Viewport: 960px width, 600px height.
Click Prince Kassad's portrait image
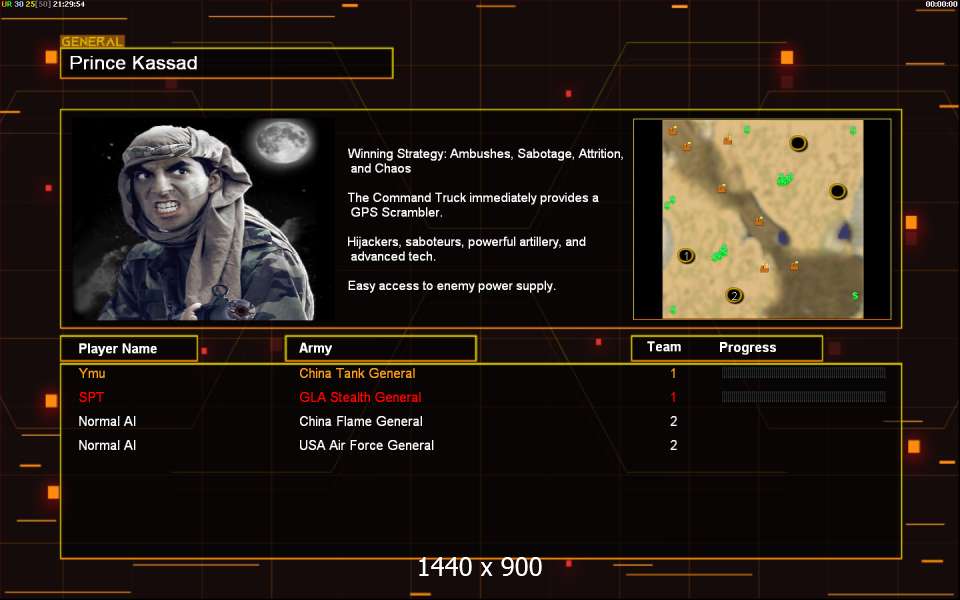(x=204, y=219)
